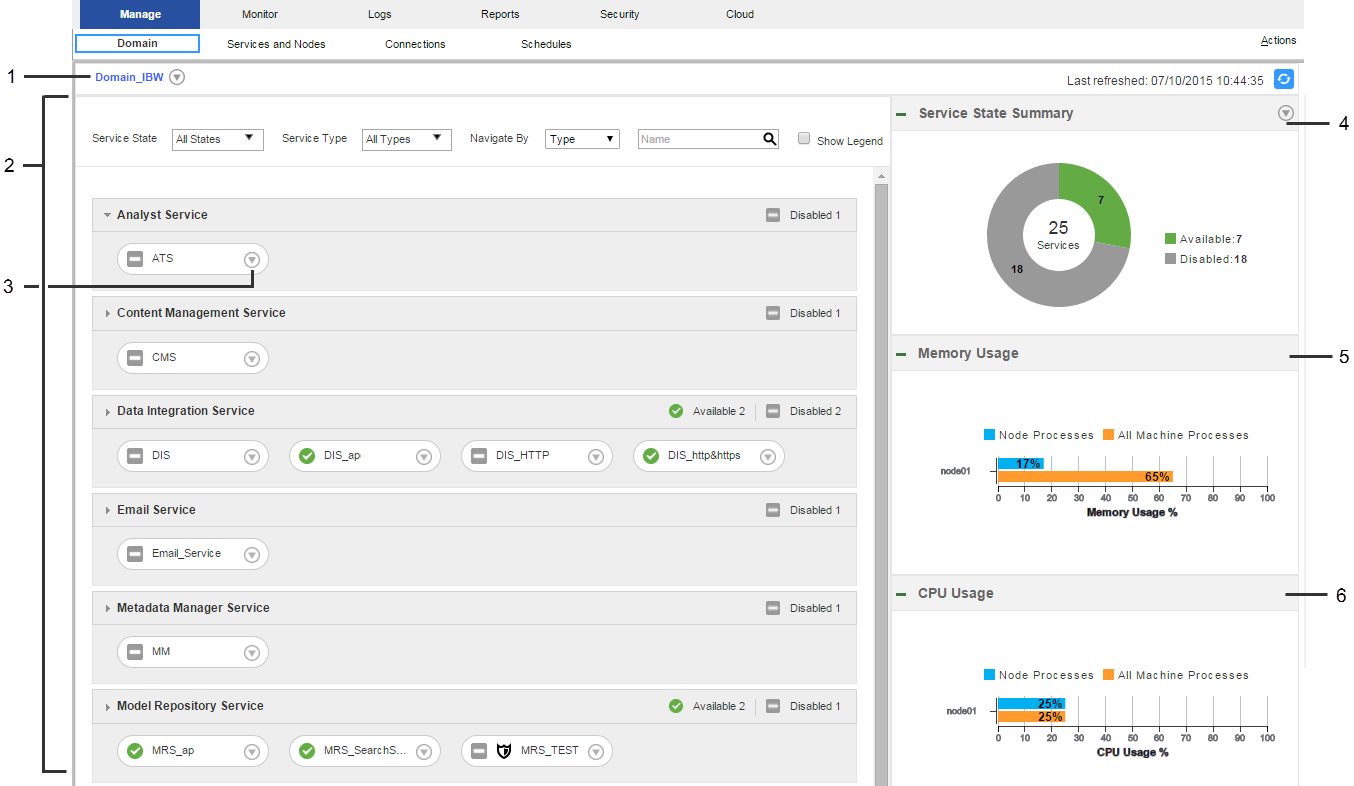Viewport: 1354px width, 786px height.
Task: Open the action menu arrow on DIS_ap service
Action: [x=424, y=456]
